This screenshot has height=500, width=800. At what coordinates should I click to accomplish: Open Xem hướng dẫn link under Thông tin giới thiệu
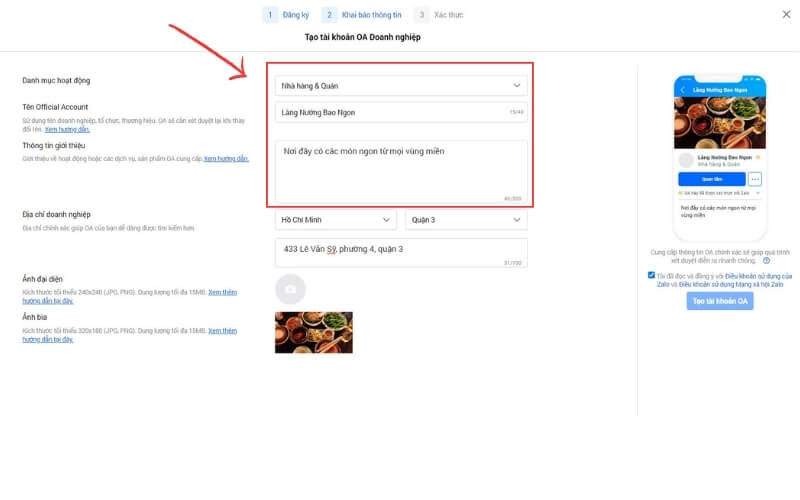tap(226, 159)
